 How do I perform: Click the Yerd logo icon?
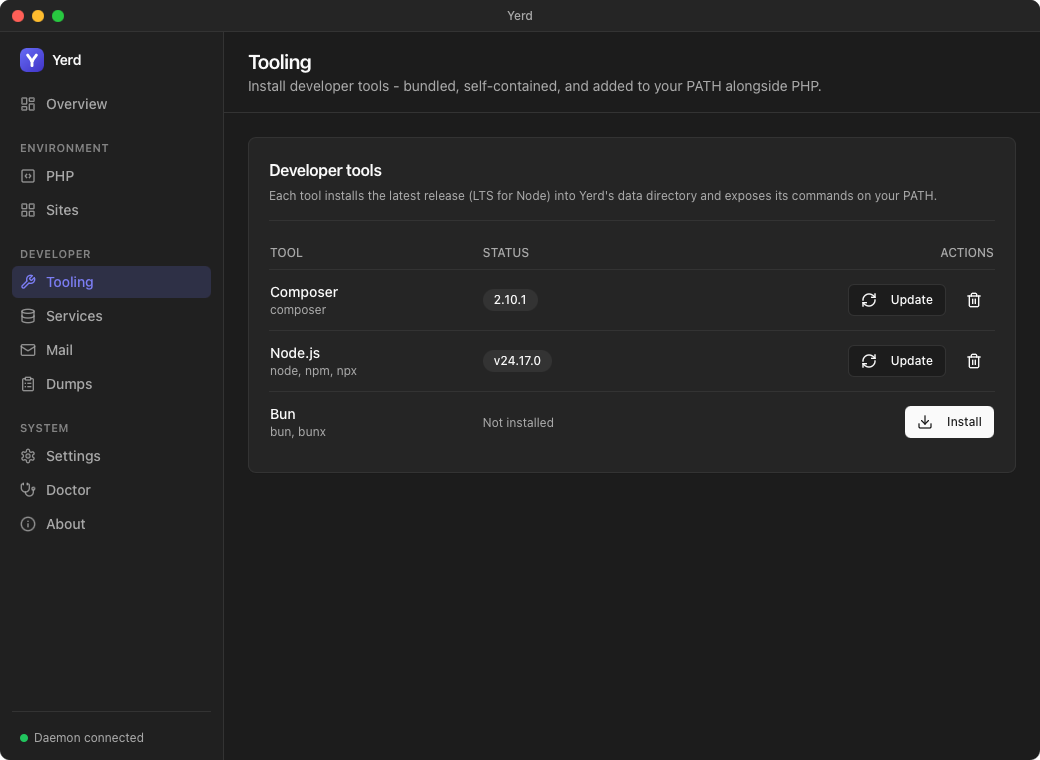(x=32, y=60)
